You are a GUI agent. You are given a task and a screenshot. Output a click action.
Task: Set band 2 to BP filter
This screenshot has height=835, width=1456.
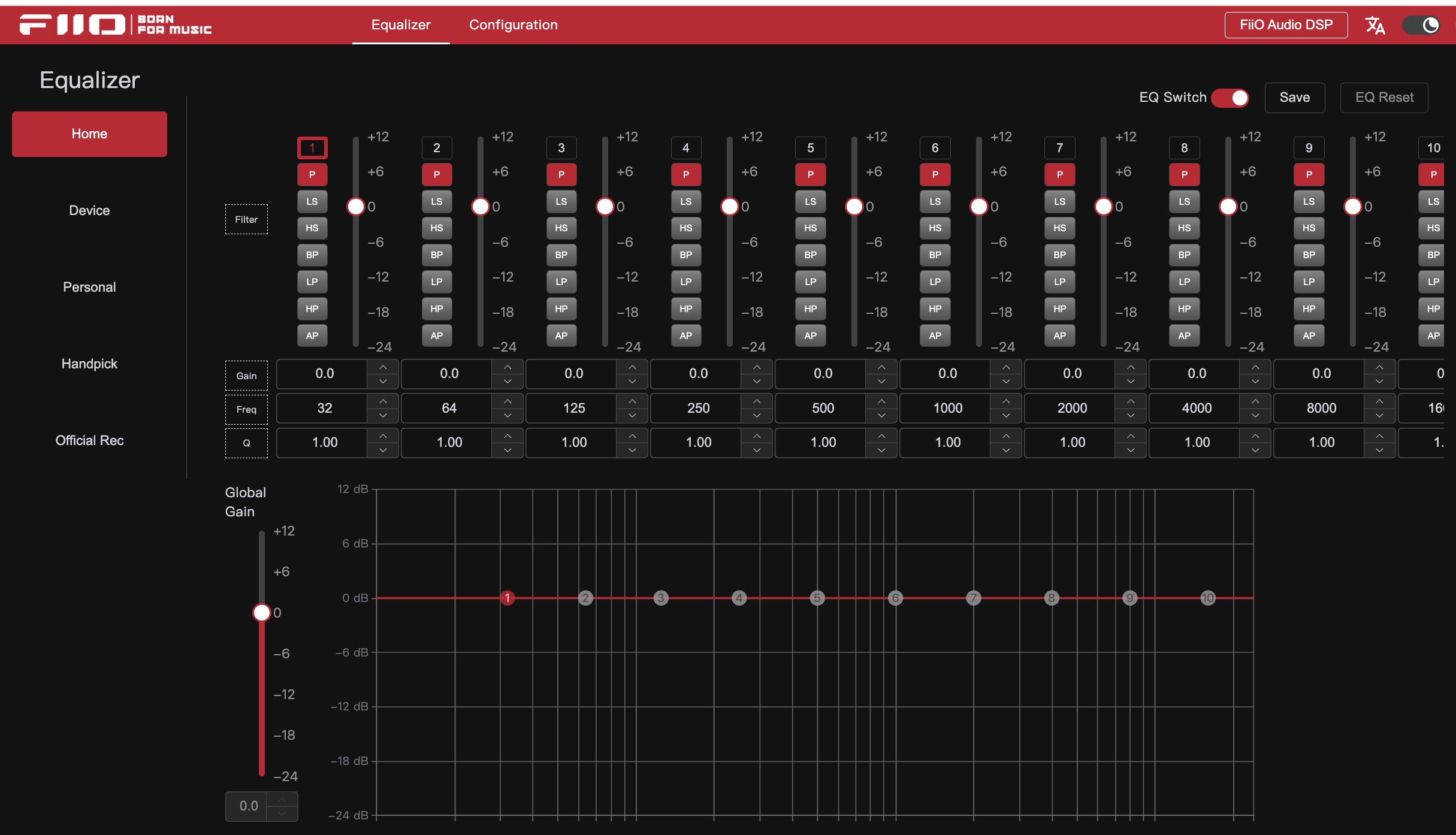(x=437, y=255)
